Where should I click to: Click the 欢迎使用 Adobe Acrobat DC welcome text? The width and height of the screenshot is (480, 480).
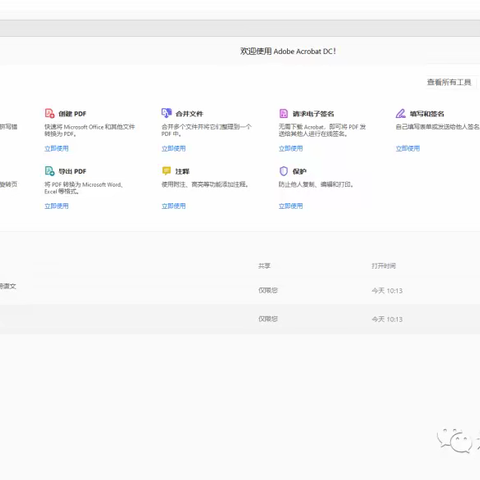tap(288, 51)
